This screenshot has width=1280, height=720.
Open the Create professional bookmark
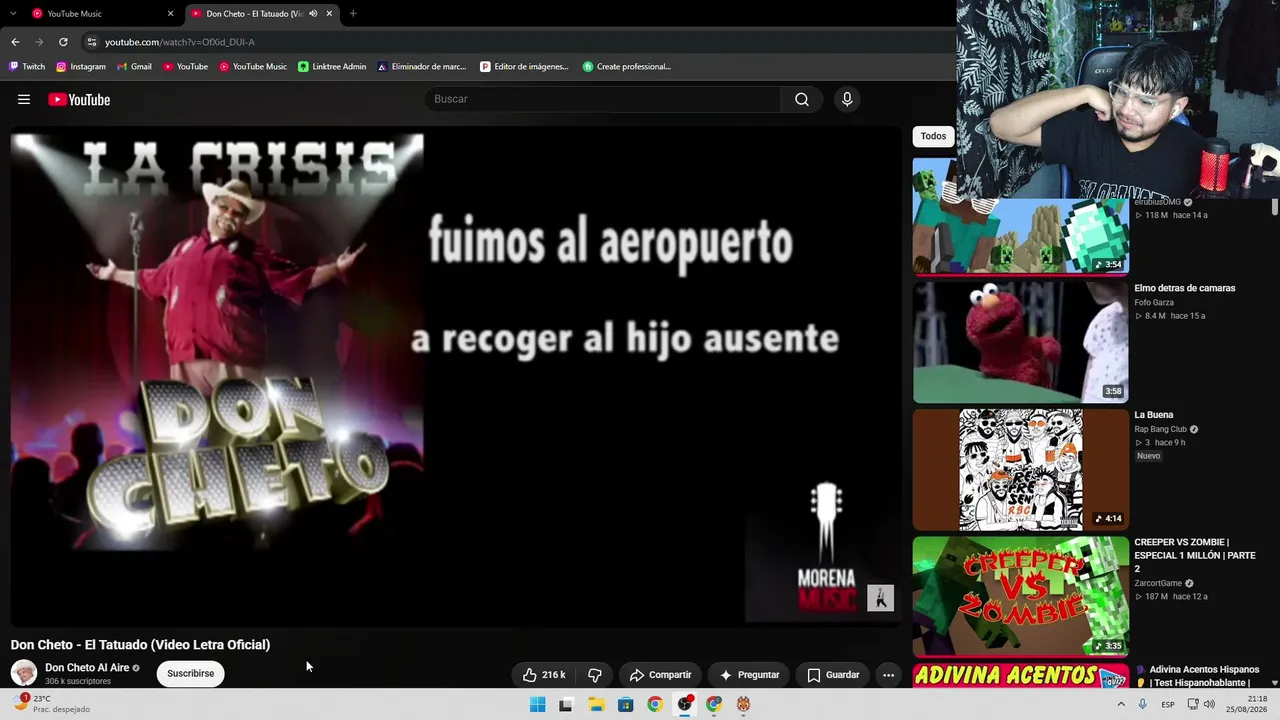pyautogui.click(x=626, y=67)
